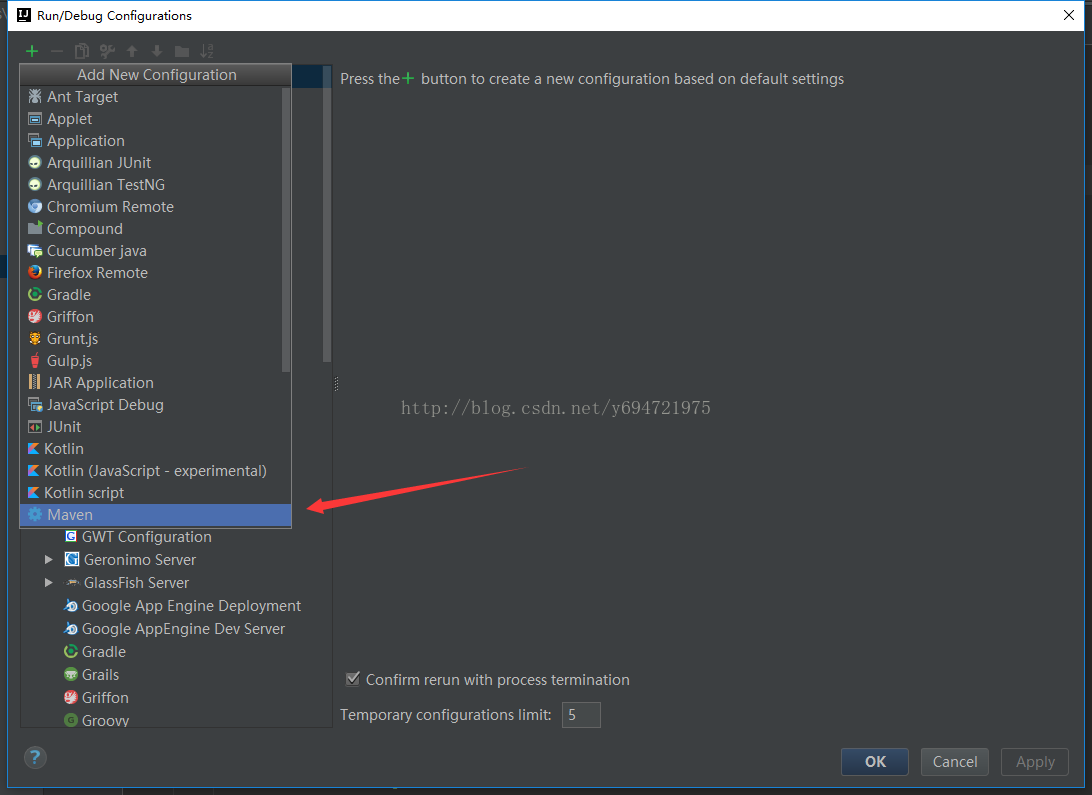The width and height of the screenshot is (1092, 795).
Task: Open the help question mark button
Action: [x=36, y=757]
